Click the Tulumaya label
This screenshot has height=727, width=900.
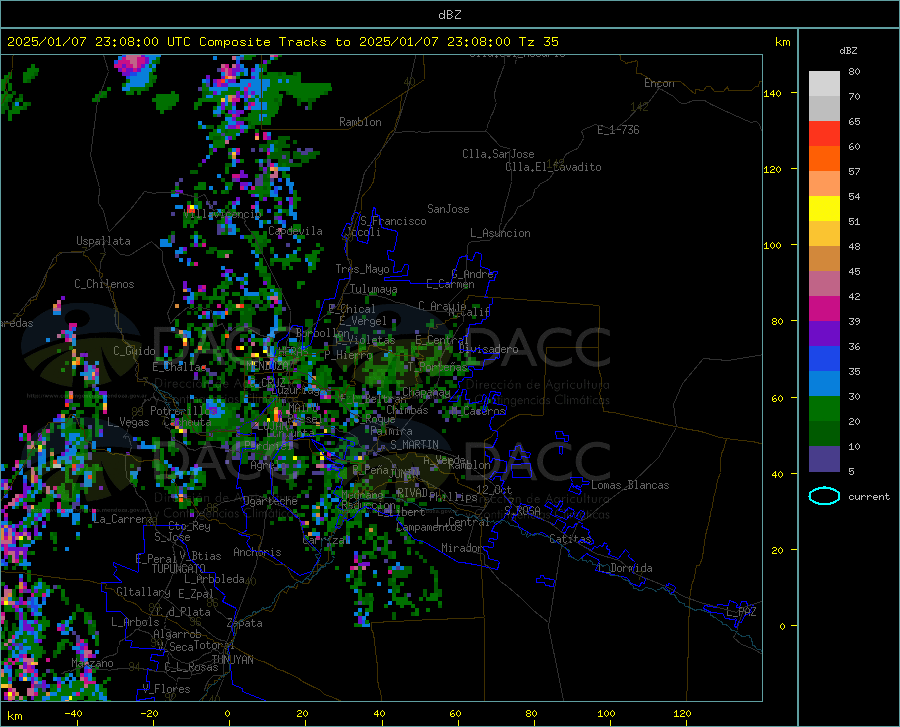click(x=373, y=289)
